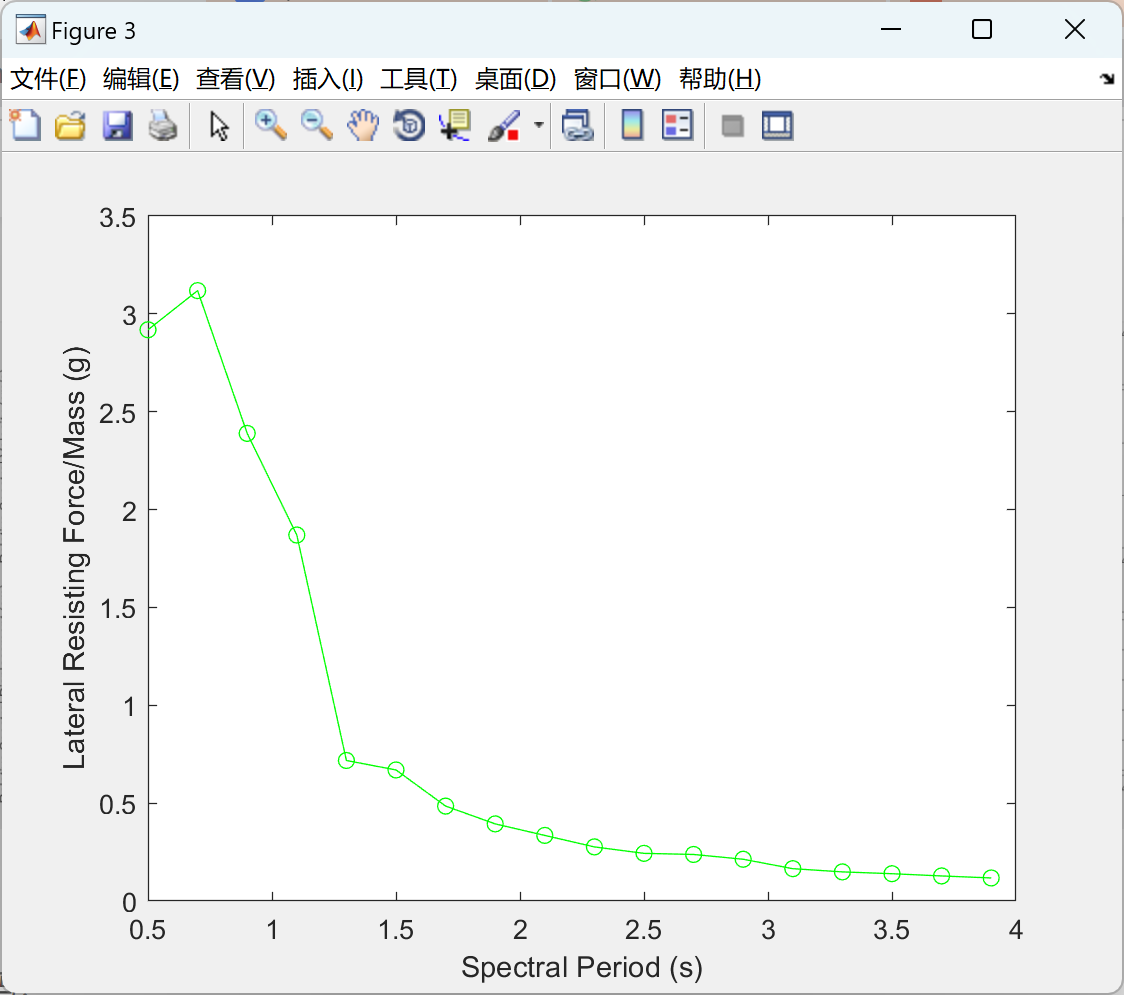Viewport: 1124px width, 995px height.
Task: Click the y-axis tick label 3.5
Action: pyautogui.click(x=118, y=218)
